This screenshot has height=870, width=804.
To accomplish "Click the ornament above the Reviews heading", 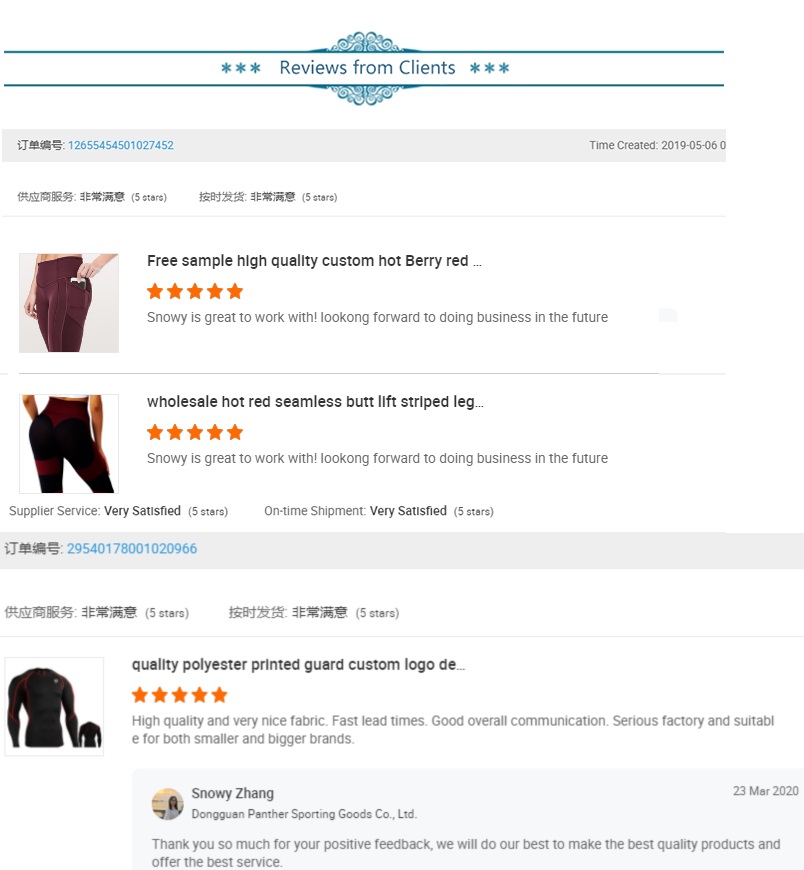I will click(x=366, y=42).
